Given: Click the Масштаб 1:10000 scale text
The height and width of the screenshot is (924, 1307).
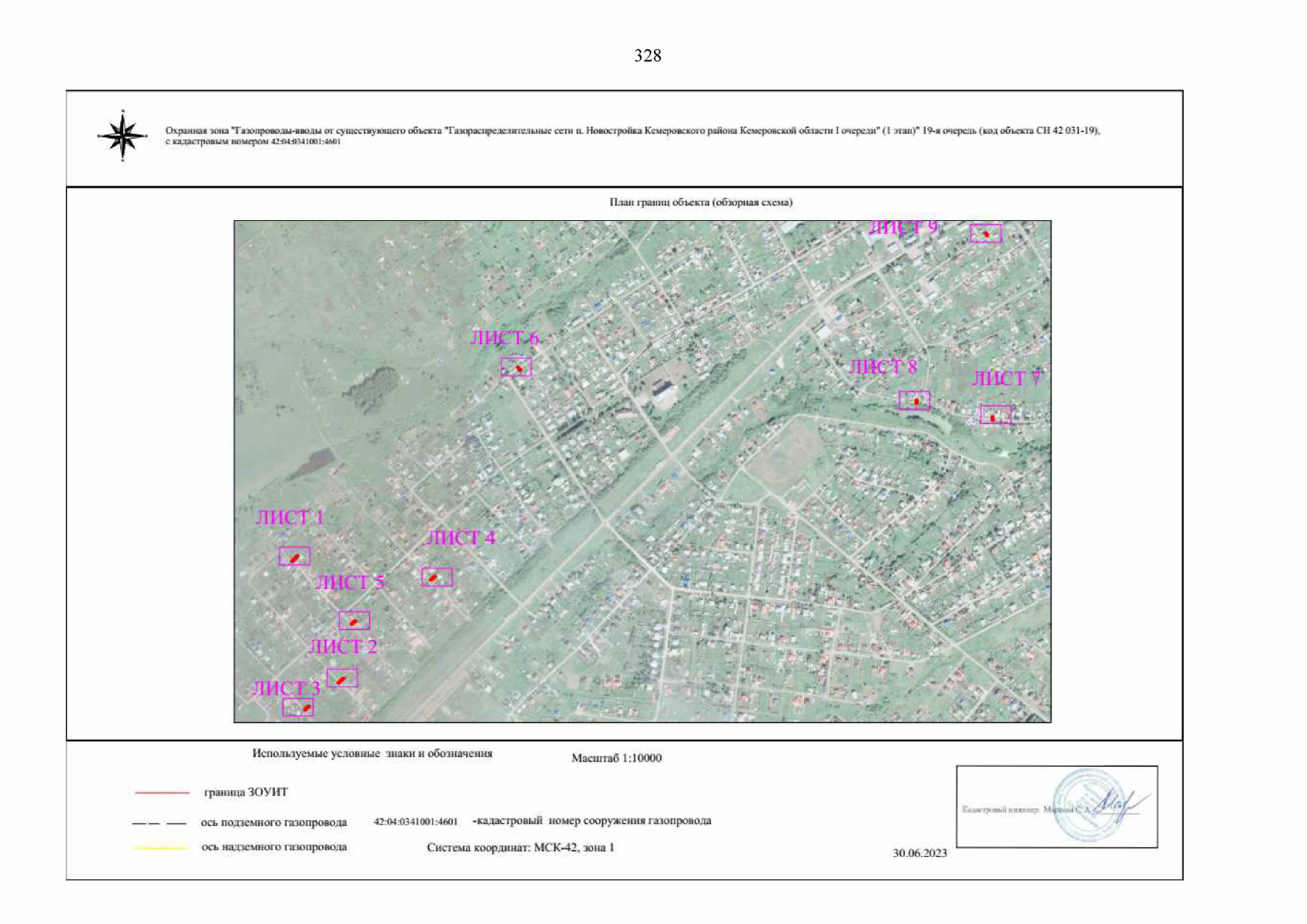Looking at the screenshot, I should tap(616, 758).
